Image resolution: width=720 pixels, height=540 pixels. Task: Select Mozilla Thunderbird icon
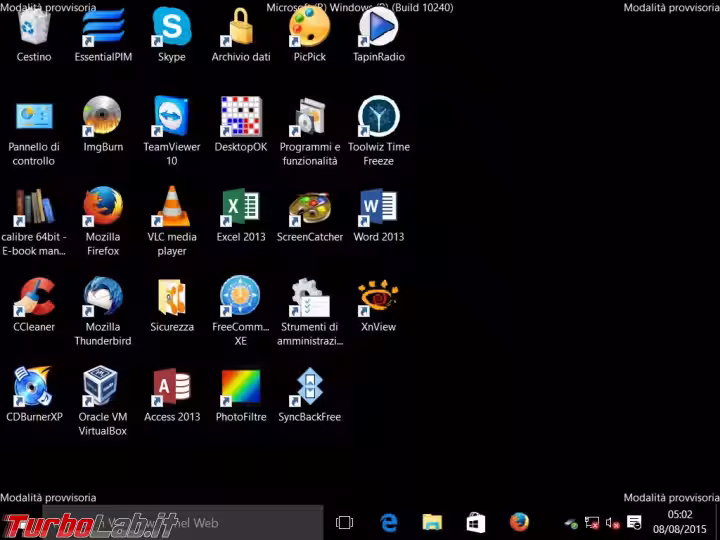(x=103, y=297)
